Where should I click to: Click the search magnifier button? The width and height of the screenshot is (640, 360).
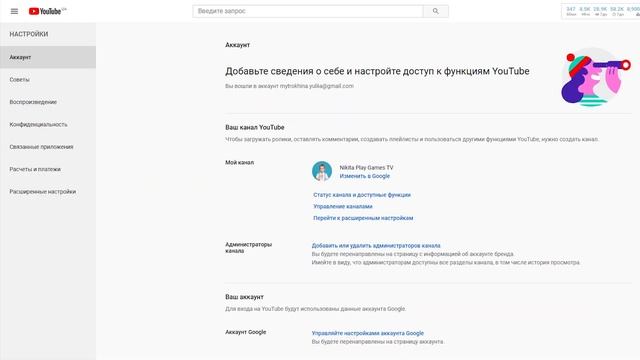[436, 11]
